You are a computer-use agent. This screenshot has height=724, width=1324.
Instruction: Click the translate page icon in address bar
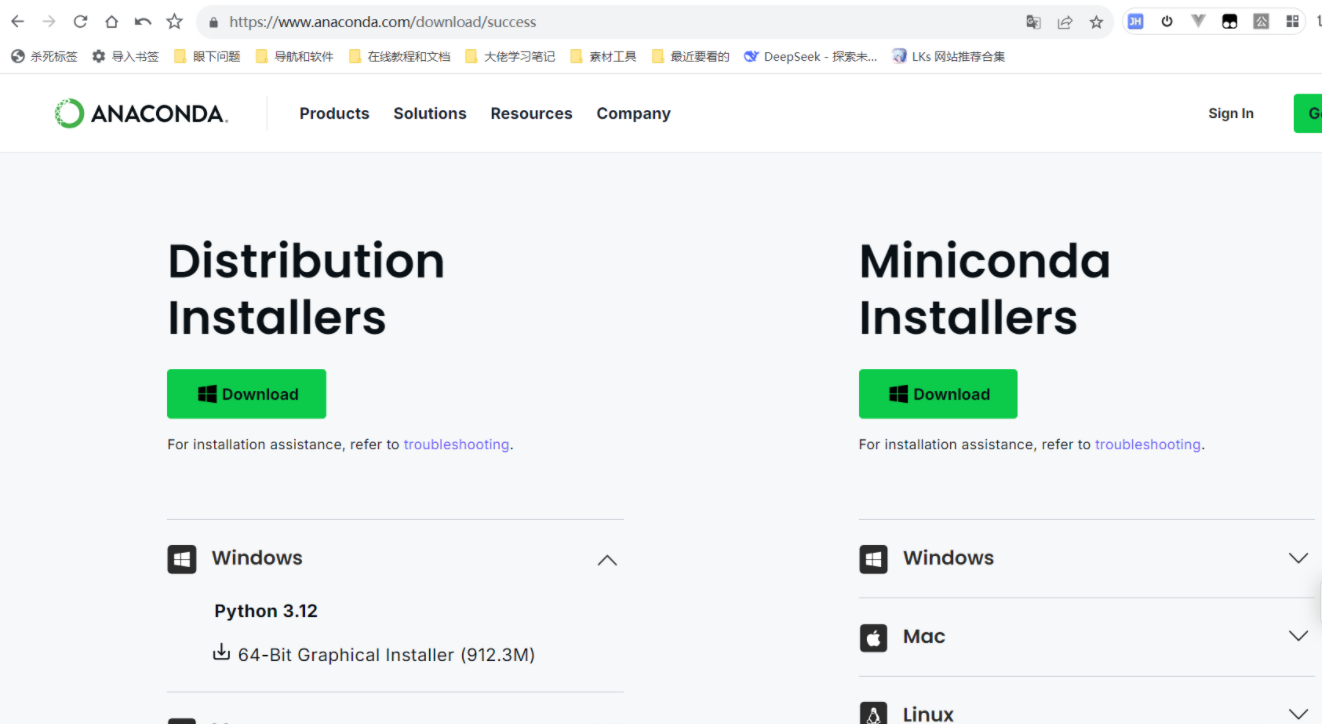(1033, 21)
